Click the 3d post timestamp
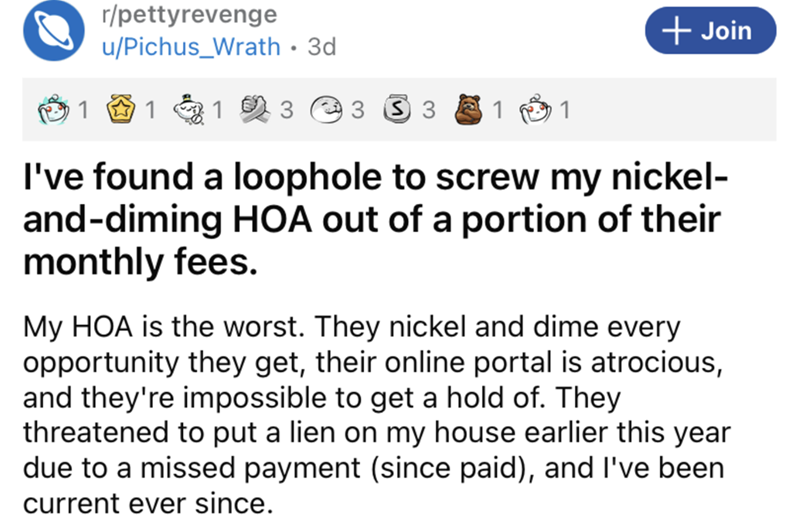Viewport: 800px width, 529px height. click(322, 48)
